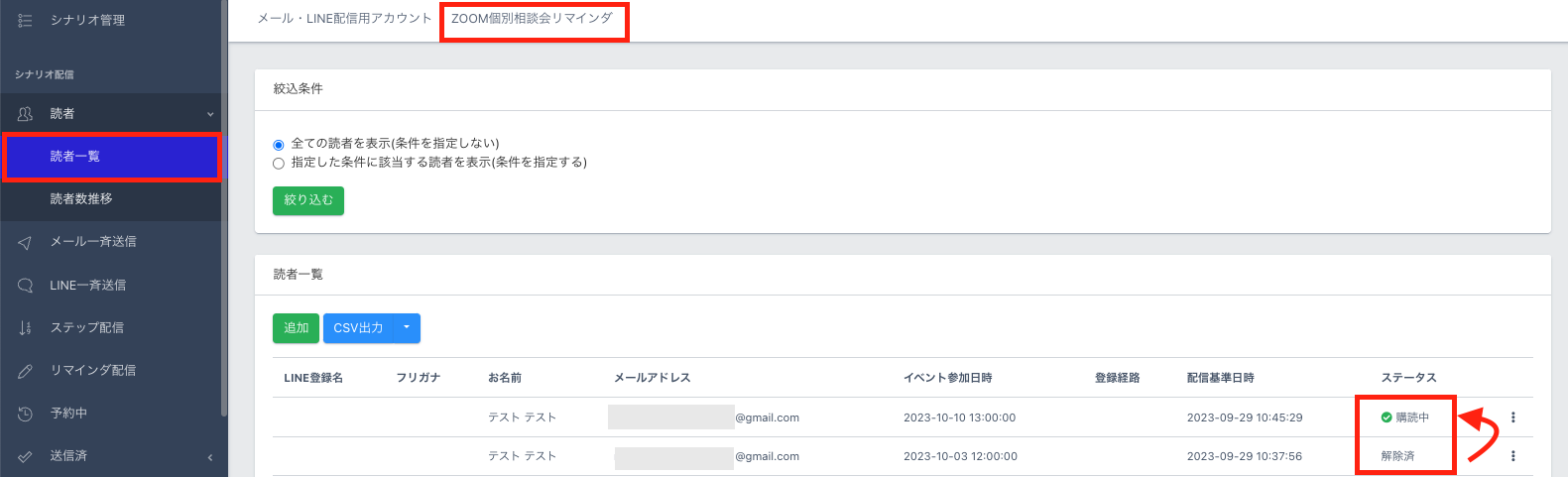1568x477 pixels.
Task: Click the シナリオ管理 list icon
Action: click(x=26, y=20)
